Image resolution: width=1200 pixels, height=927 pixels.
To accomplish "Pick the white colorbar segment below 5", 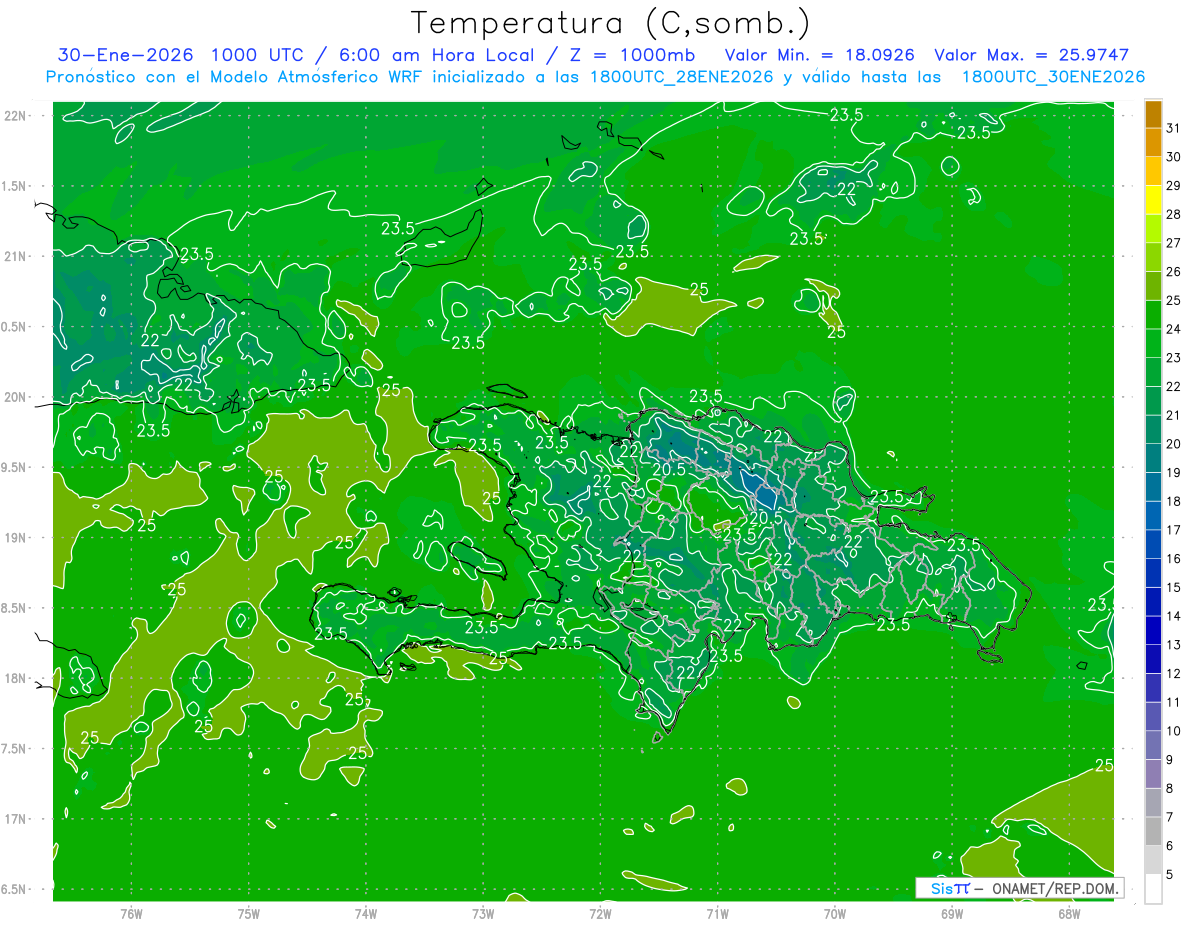I will point(1153,889).
